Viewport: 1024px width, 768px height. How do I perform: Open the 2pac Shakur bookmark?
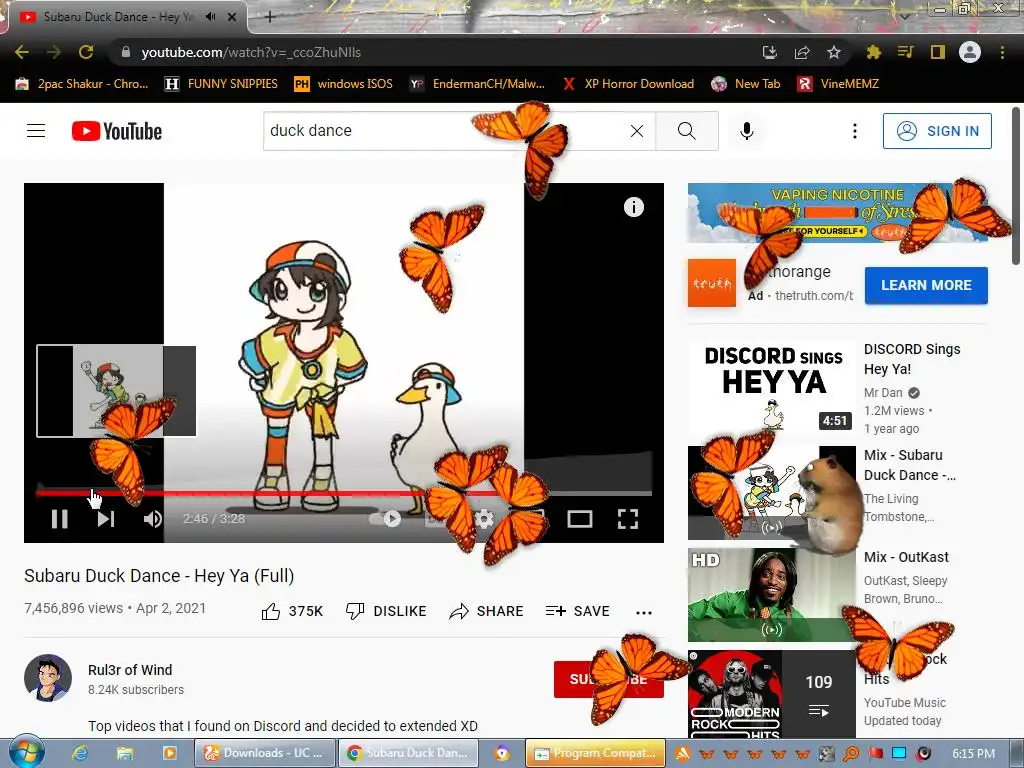82,84
